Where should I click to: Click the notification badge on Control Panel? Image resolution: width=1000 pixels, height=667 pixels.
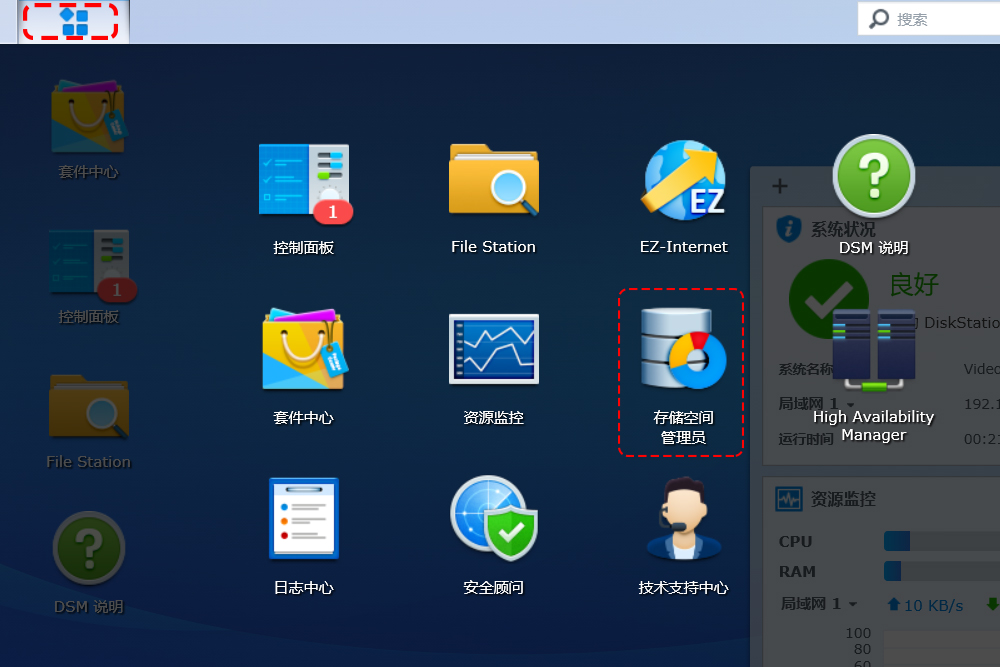tap(333, 212)
